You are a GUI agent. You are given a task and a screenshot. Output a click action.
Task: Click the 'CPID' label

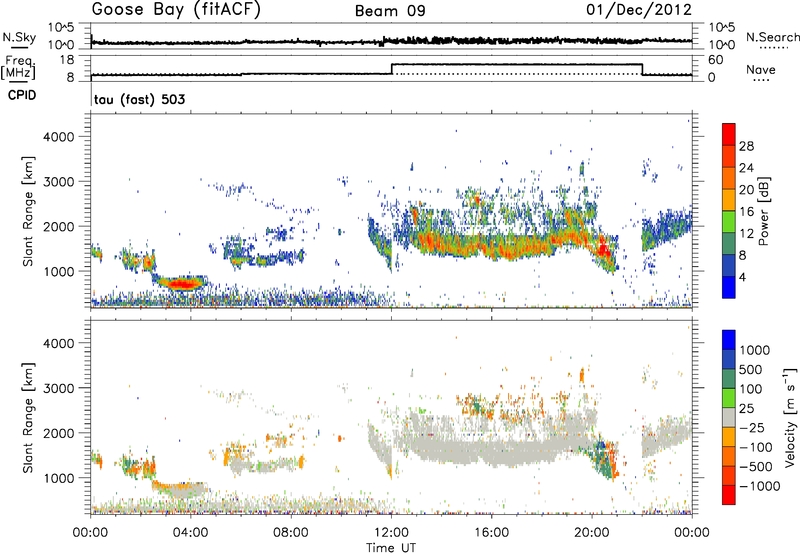(22, 95)
